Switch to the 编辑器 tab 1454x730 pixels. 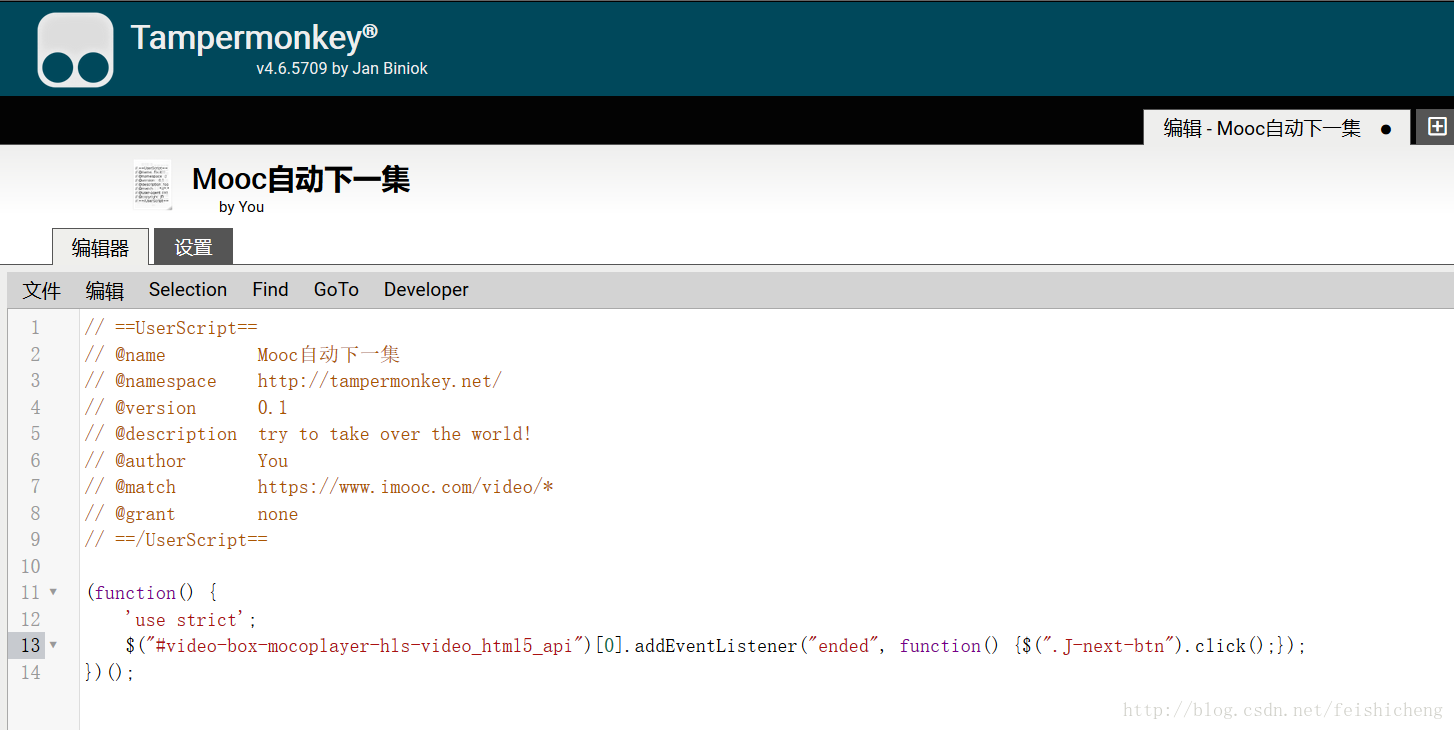pos(100,247)
